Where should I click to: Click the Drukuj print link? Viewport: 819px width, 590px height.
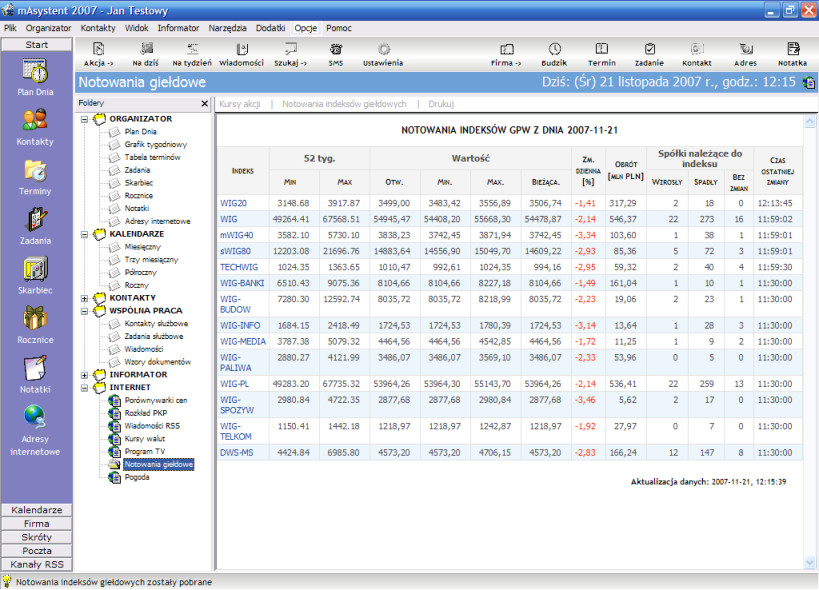click(x=441, y=104)
